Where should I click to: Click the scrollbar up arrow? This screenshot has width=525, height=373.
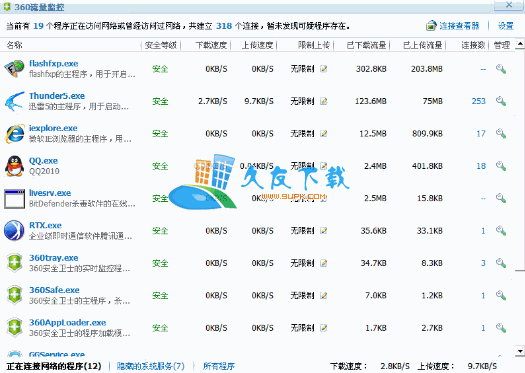(x=520, y=44)
